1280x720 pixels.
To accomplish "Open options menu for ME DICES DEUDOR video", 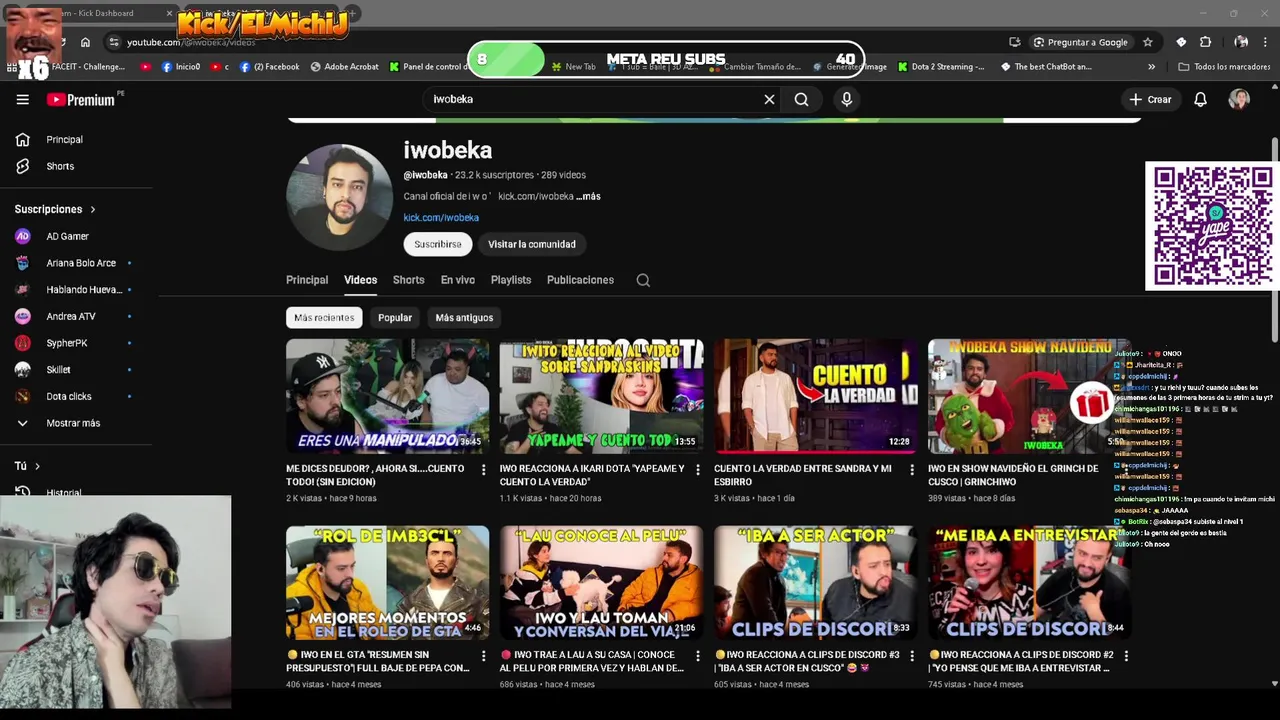I will pyautogui.click(x=484, y=469).
